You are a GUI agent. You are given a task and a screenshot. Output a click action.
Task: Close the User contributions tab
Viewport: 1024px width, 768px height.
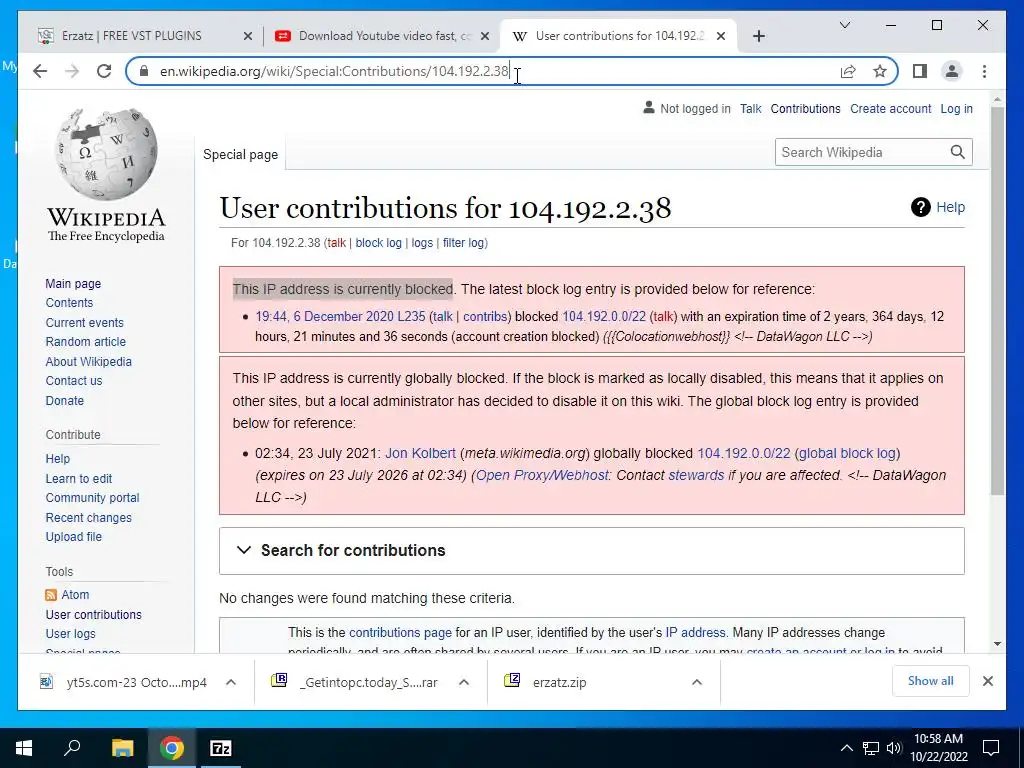click(x=721, y=36)
